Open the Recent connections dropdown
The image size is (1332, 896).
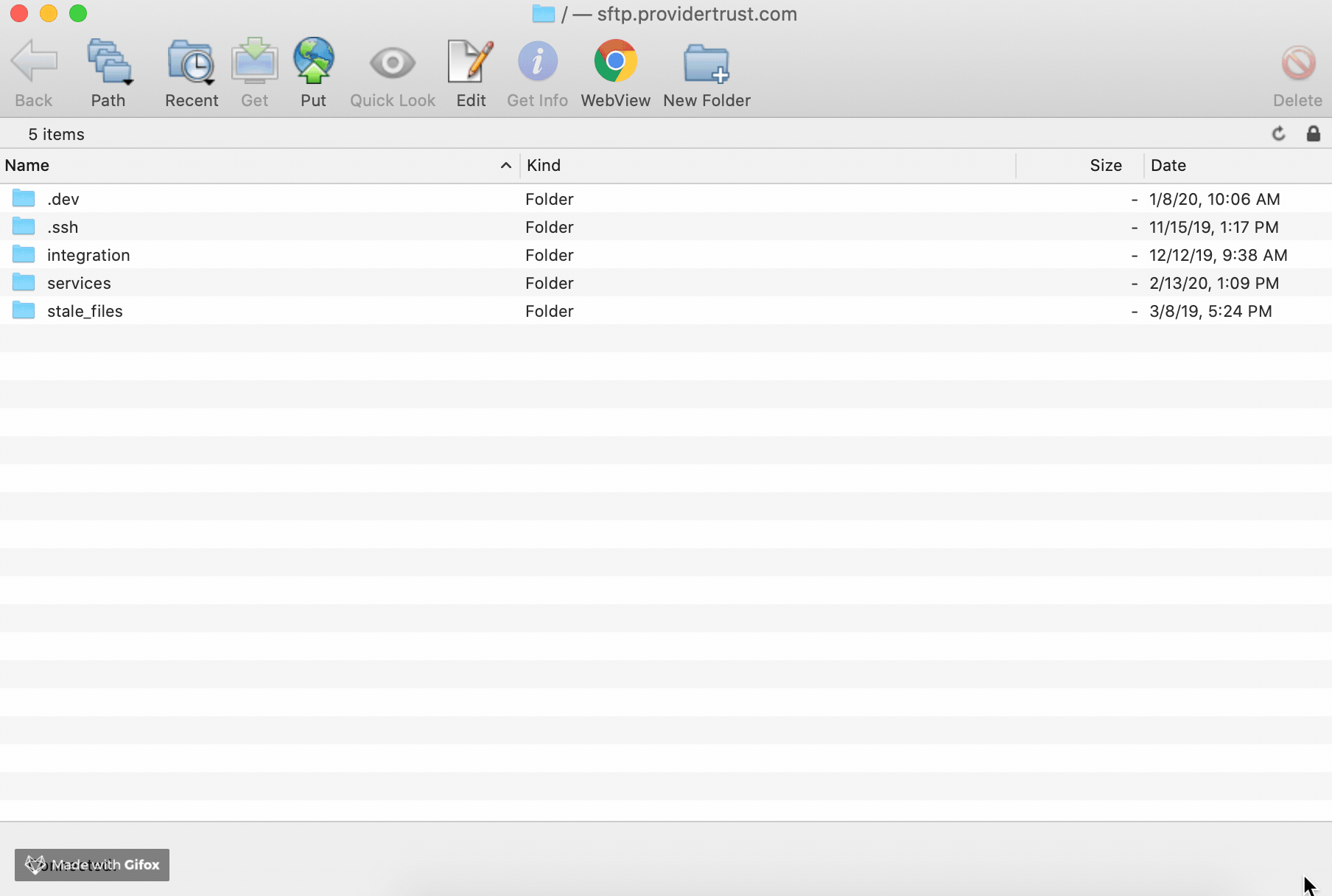click(192, 62)
